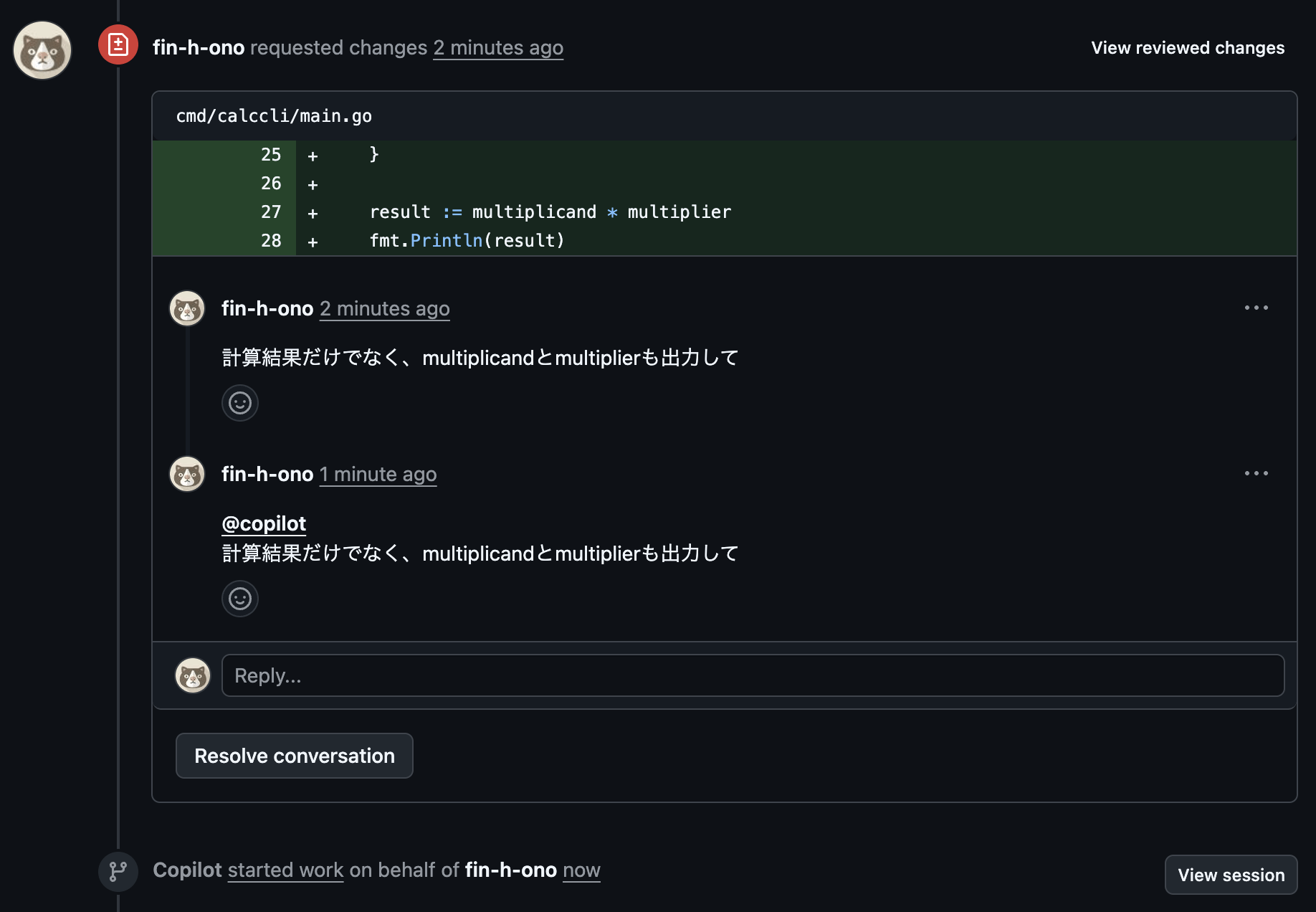Image resolution: width=1316 pixels, height=912 pixels.
Task: Open the cmd/calccli/main.go file link
Action: (x=274, y=116)
